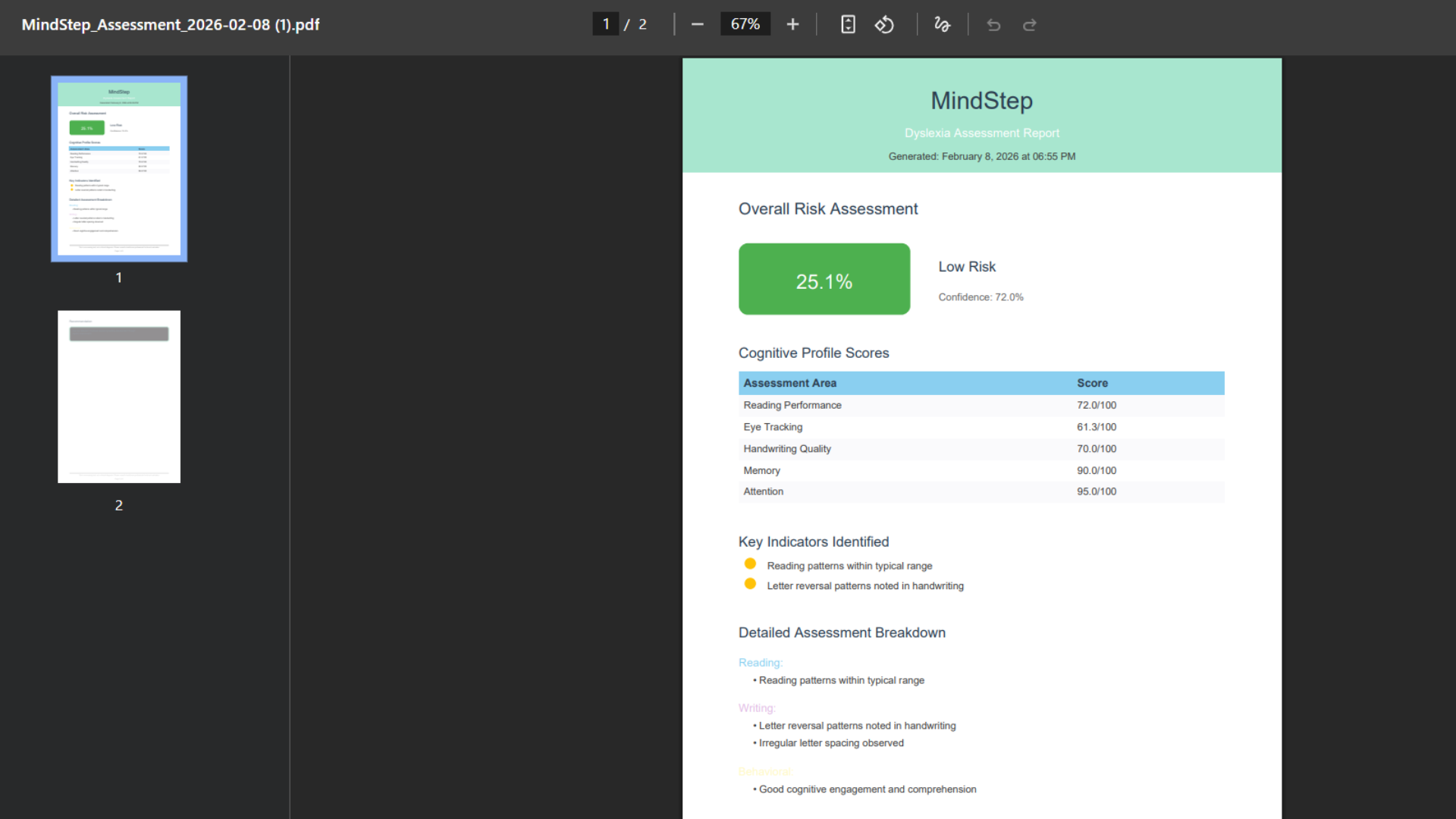Select the page 1 thumbnail
Screen dimensions: 1456x819
coord(119,169)
